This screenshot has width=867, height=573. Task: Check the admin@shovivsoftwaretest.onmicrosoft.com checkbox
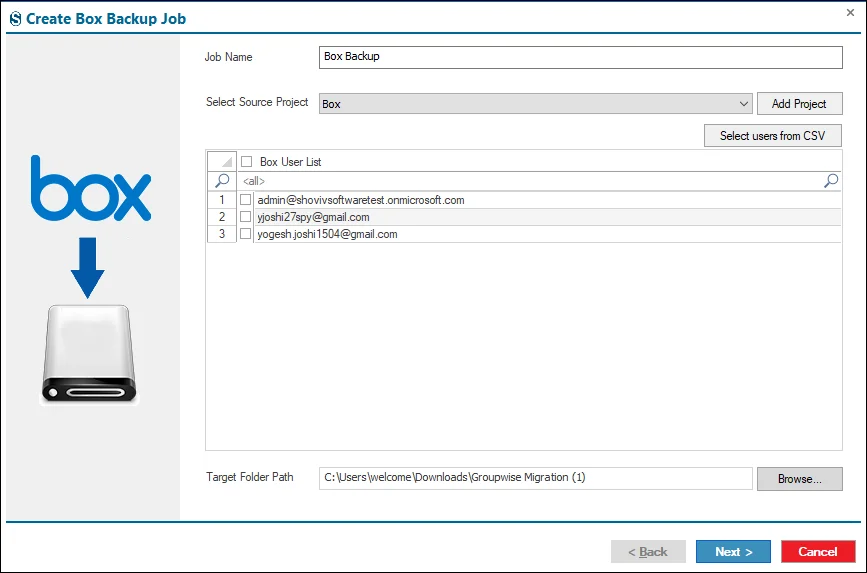[246, 200]
